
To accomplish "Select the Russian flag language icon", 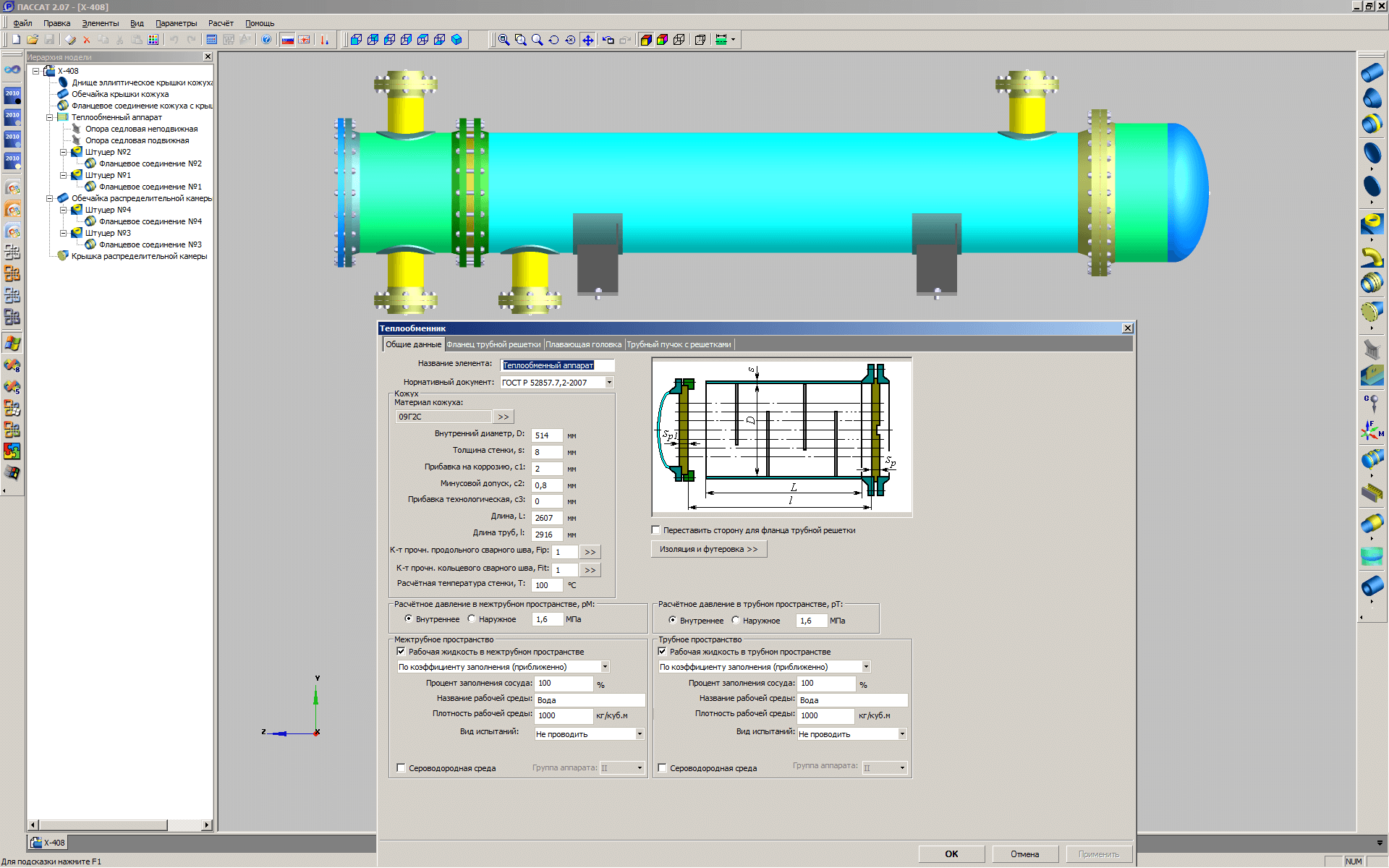I will (x=288, y=40).
